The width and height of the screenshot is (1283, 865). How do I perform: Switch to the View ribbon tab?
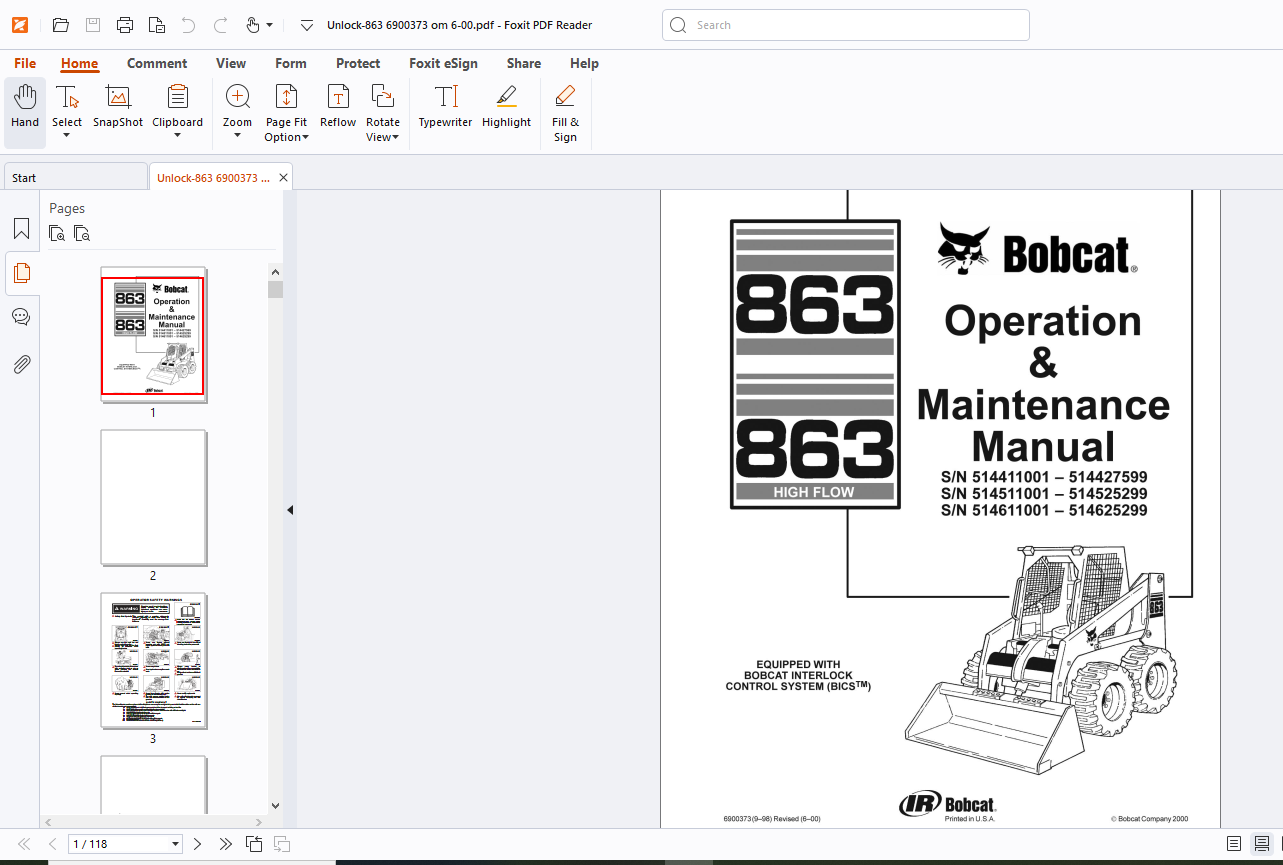(231, 63)
